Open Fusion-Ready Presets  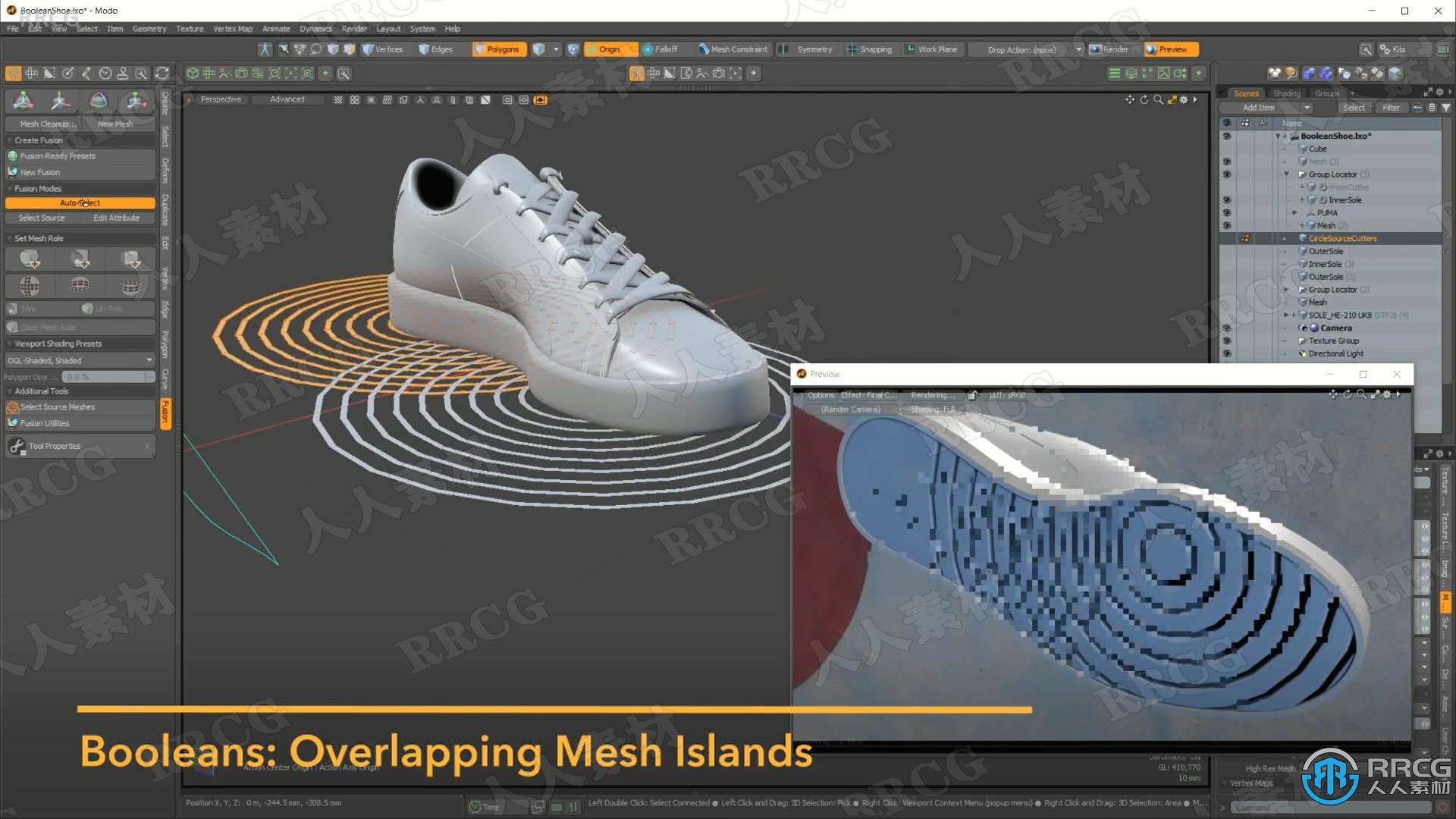tap(80, 156)
